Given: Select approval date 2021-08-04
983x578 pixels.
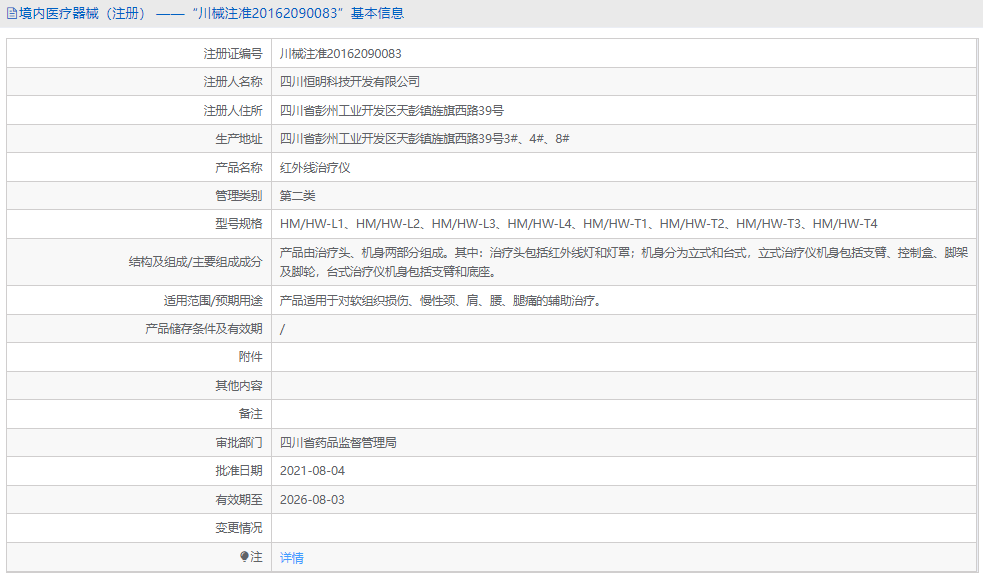Looking at the screenshot, I should point(312,471).
